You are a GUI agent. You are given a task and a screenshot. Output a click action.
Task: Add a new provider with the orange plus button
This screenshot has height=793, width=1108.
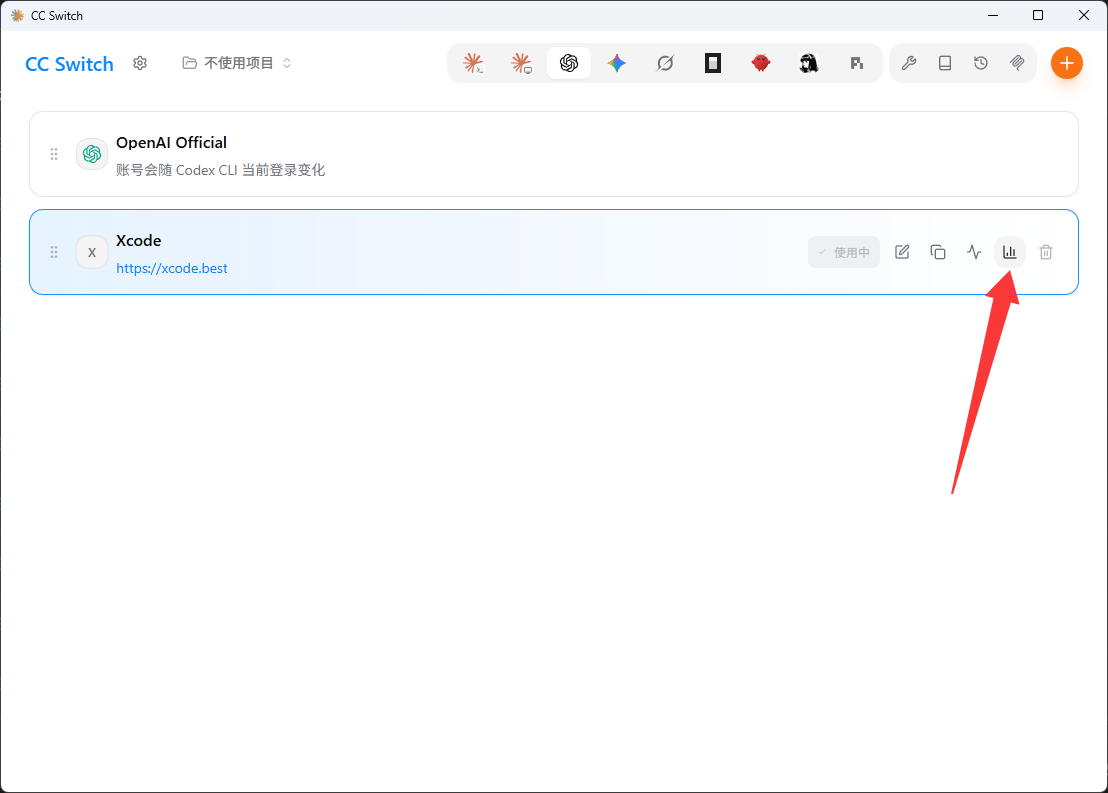(1066, 64)
